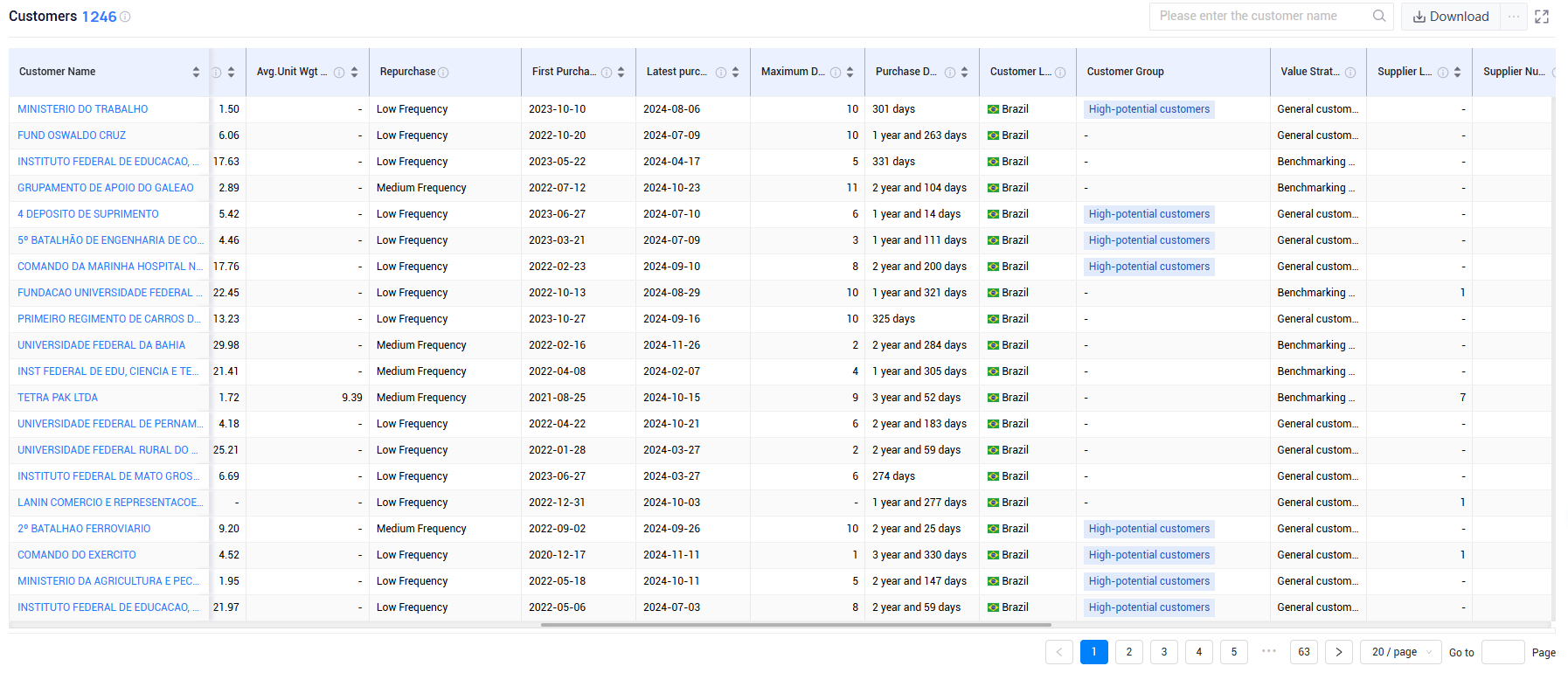This screenshot has width=1568, height=673.
Task: Open UNIVERSIDADE FEDERAL DA BAHIA customer
Action: (101, 345)
